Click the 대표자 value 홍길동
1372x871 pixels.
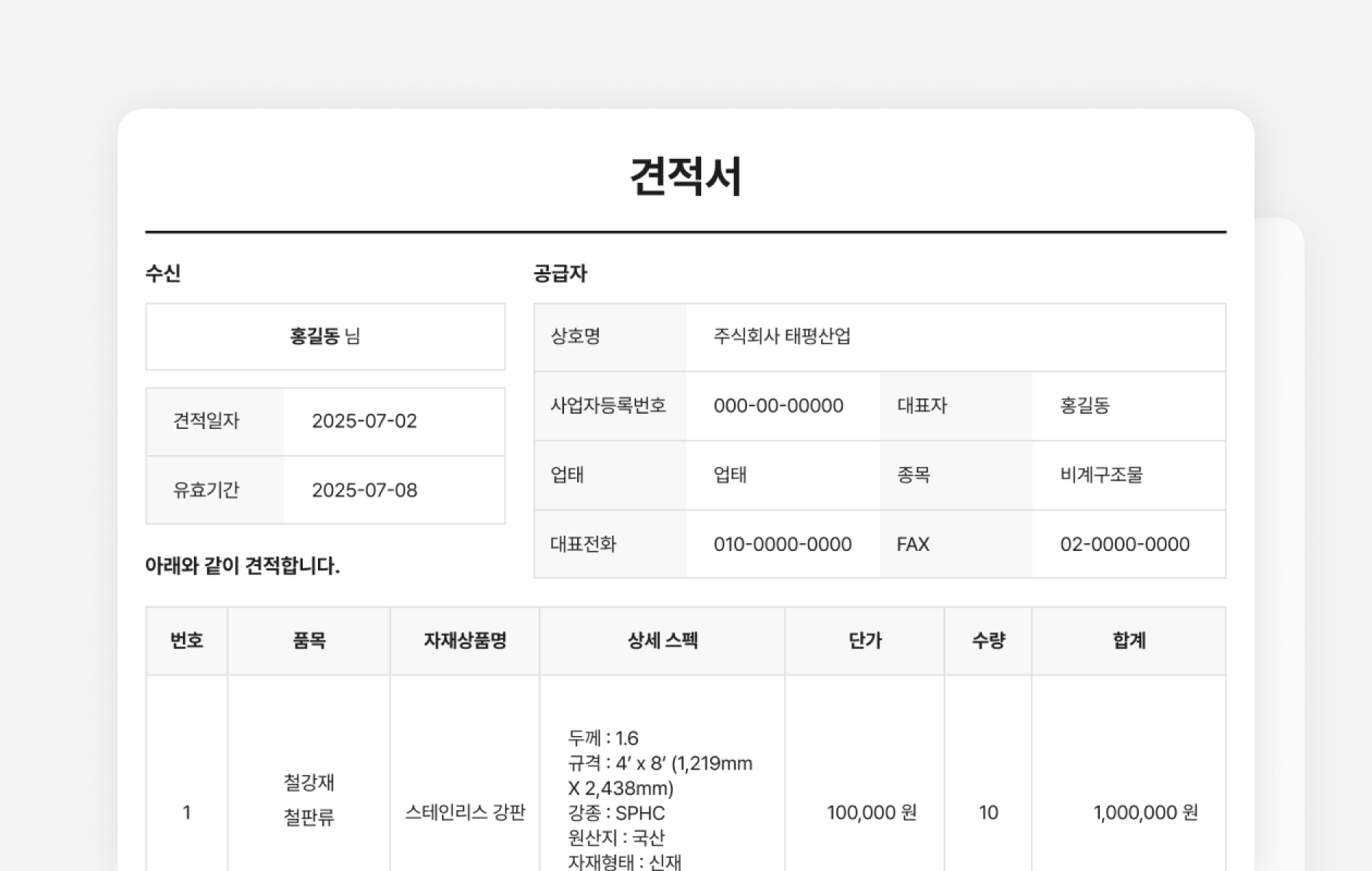(1085, 406)
